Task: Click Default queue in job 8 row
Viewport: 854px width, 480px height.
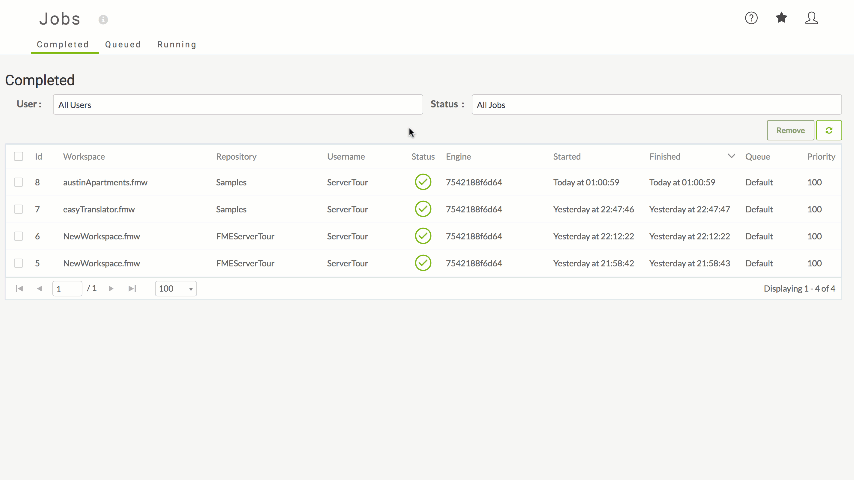Action: pyautogui.click(x=759, y=182)
